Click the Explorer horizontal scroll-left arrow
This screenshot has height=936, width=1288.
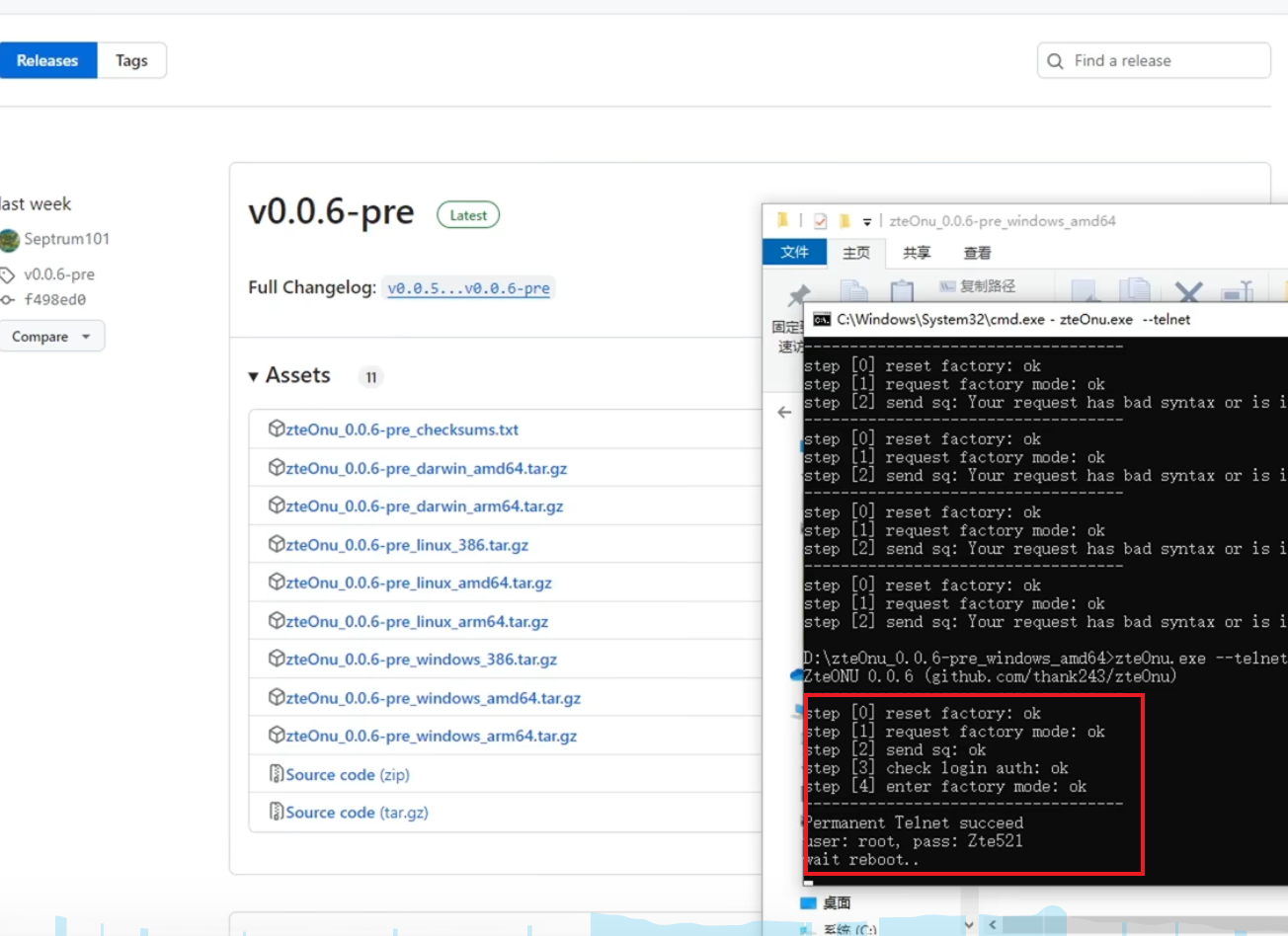pos(992,925)
